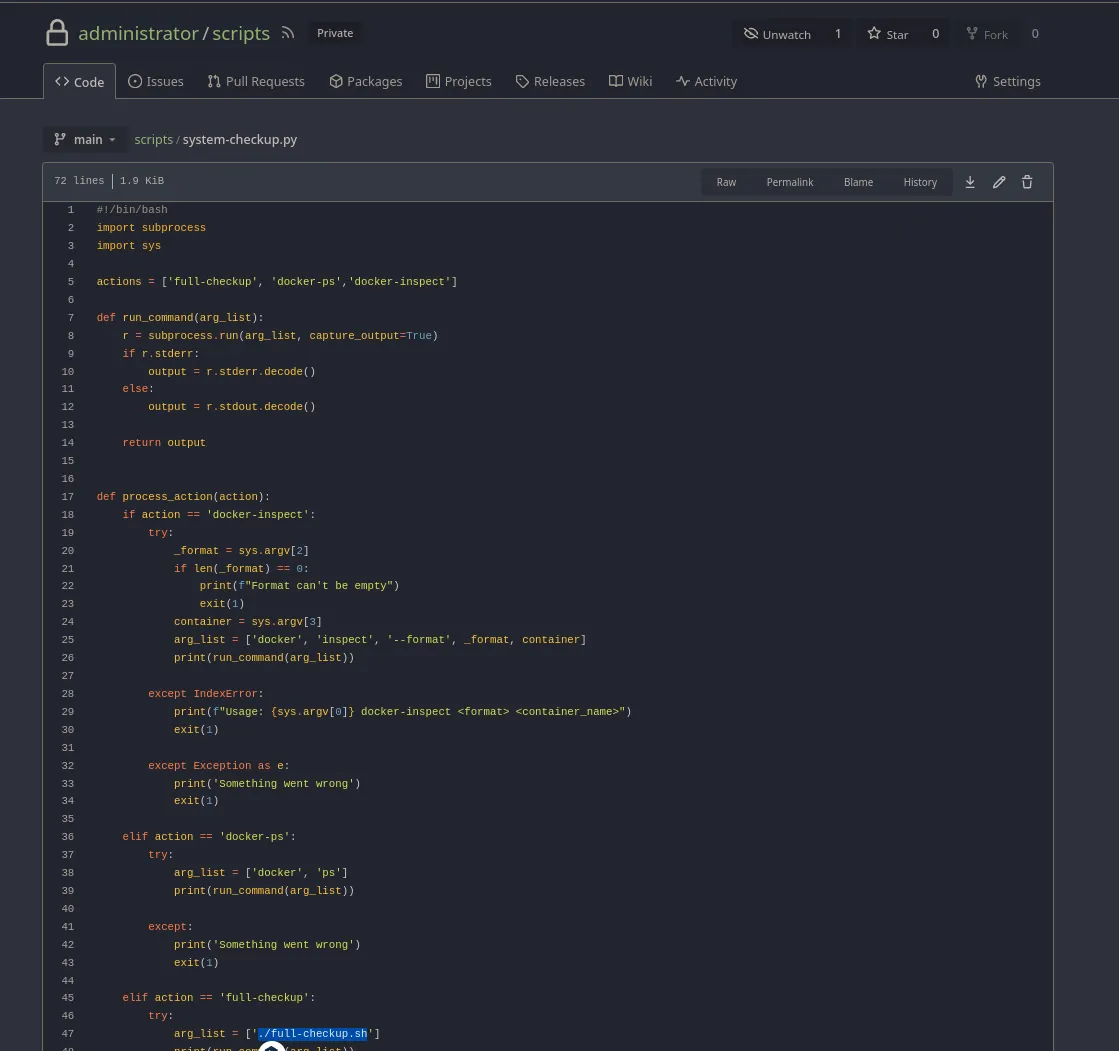Go to the Releases tab
Viewport: 1119px width, 1051px height.
pyautogui.click(x=550, y=81)
